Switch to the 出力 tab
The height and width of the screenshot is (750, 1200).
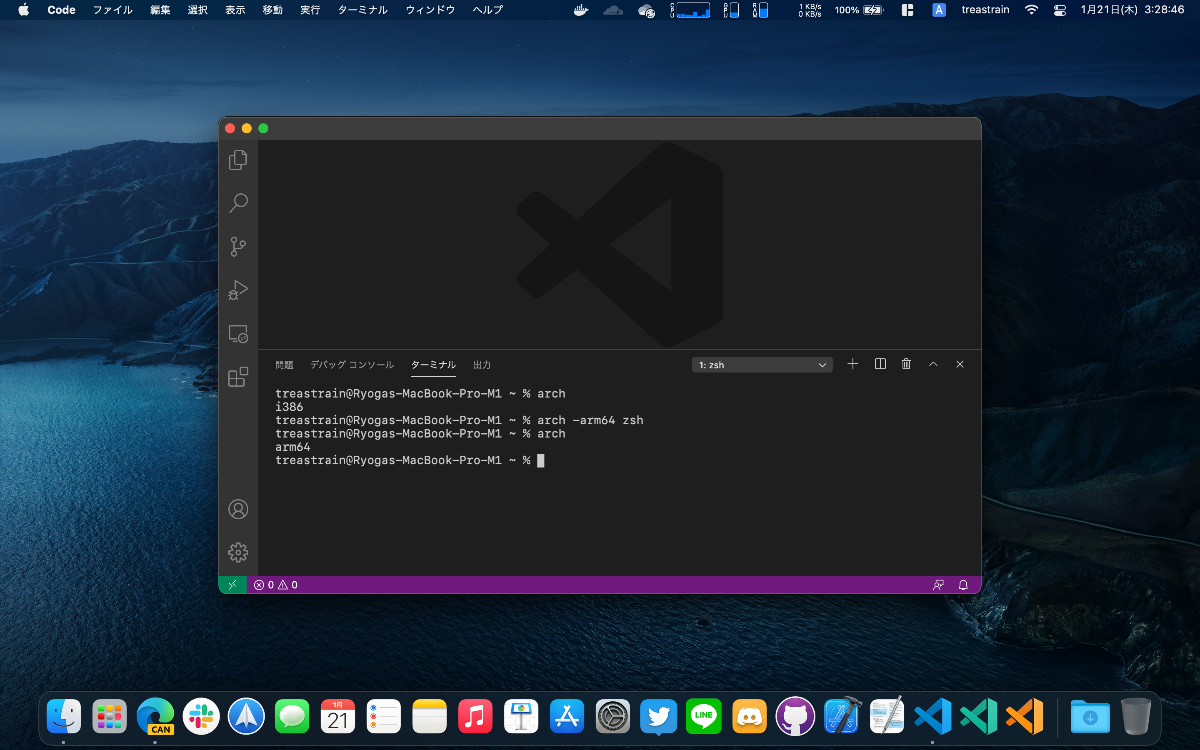(x=482, y=365)
